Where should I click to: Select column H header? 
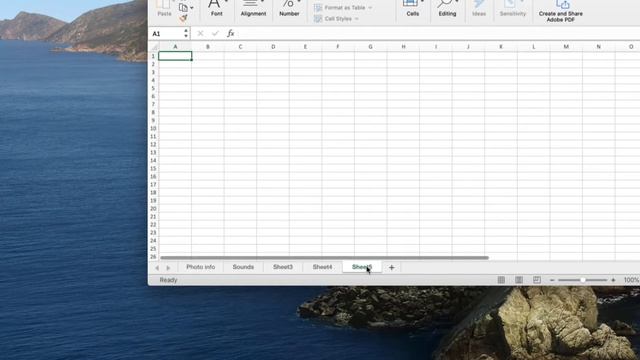(x=403, y=47)
